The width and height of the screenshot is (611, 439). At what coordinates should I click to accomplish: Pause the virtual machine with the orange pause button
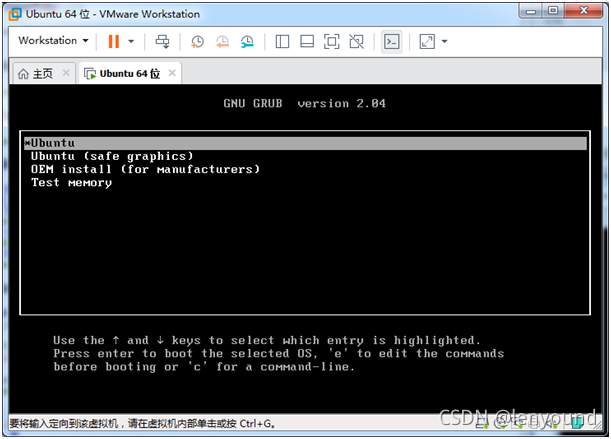click(x=113, y=41)
